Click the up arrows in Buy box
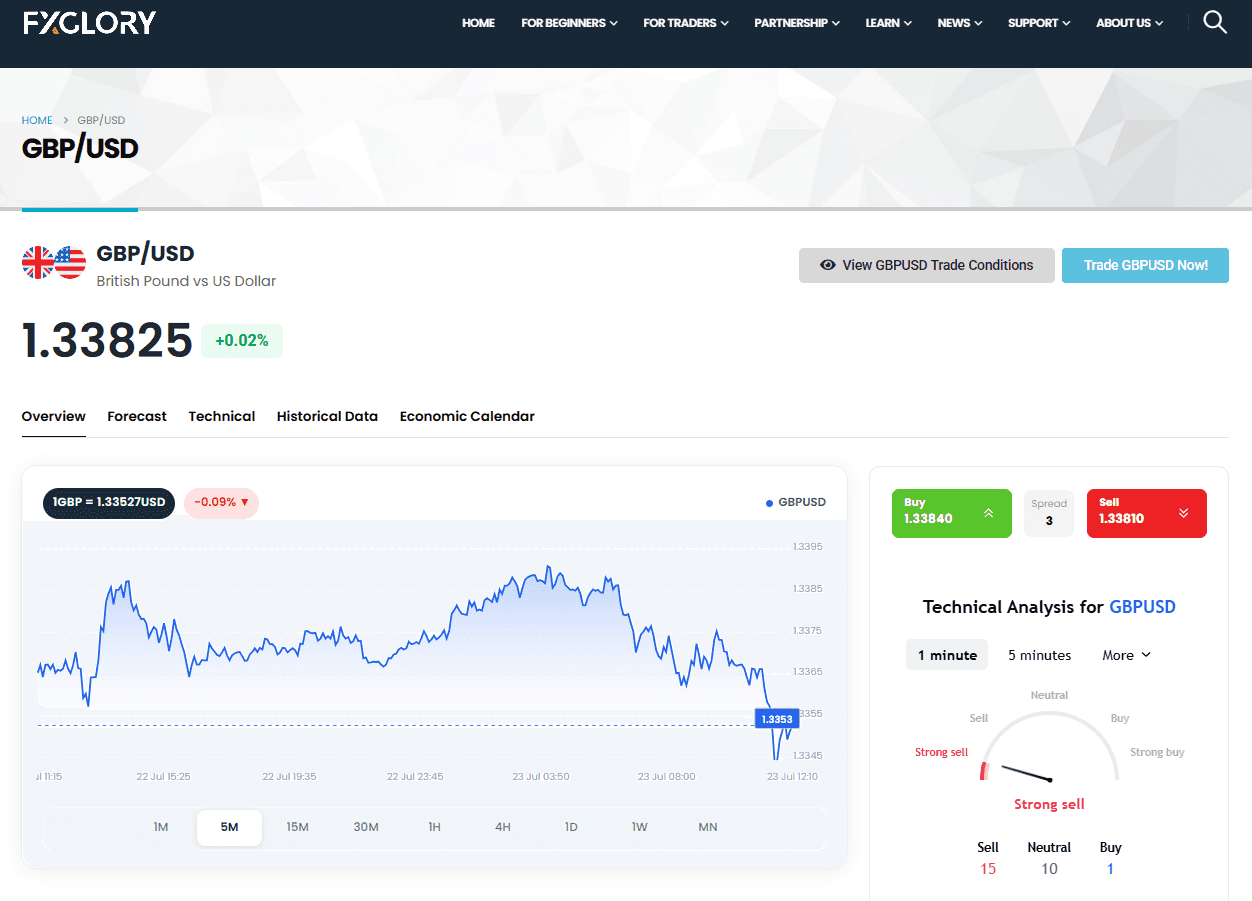The width and height of the screenshot is (1252, 901). coord(988,513)
